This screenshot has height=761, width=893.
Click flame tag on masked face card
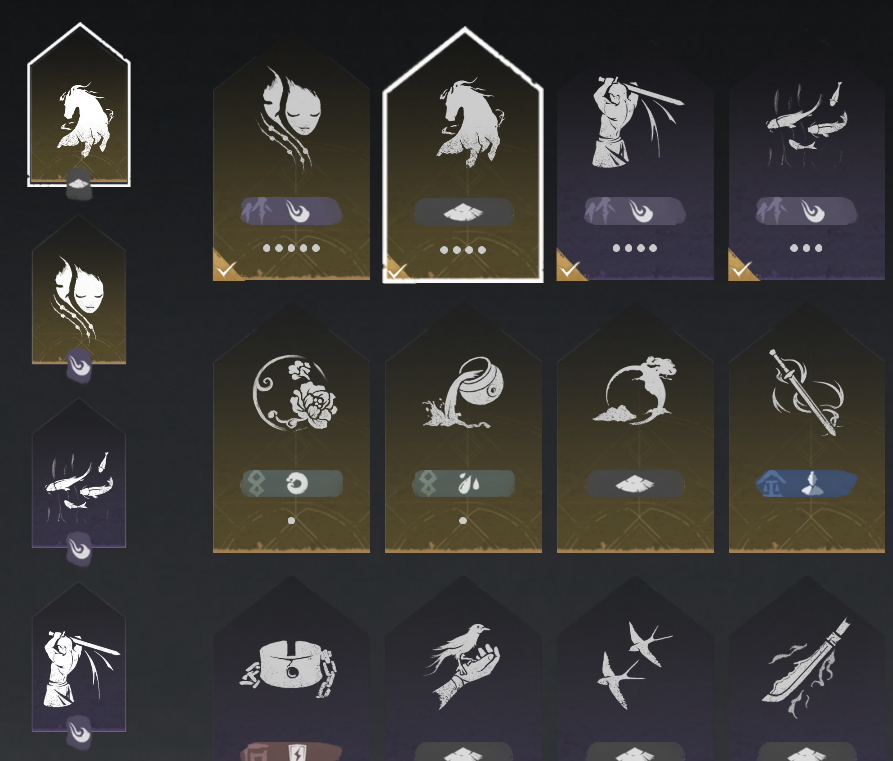pyautogui.click(x=297, y=211)
